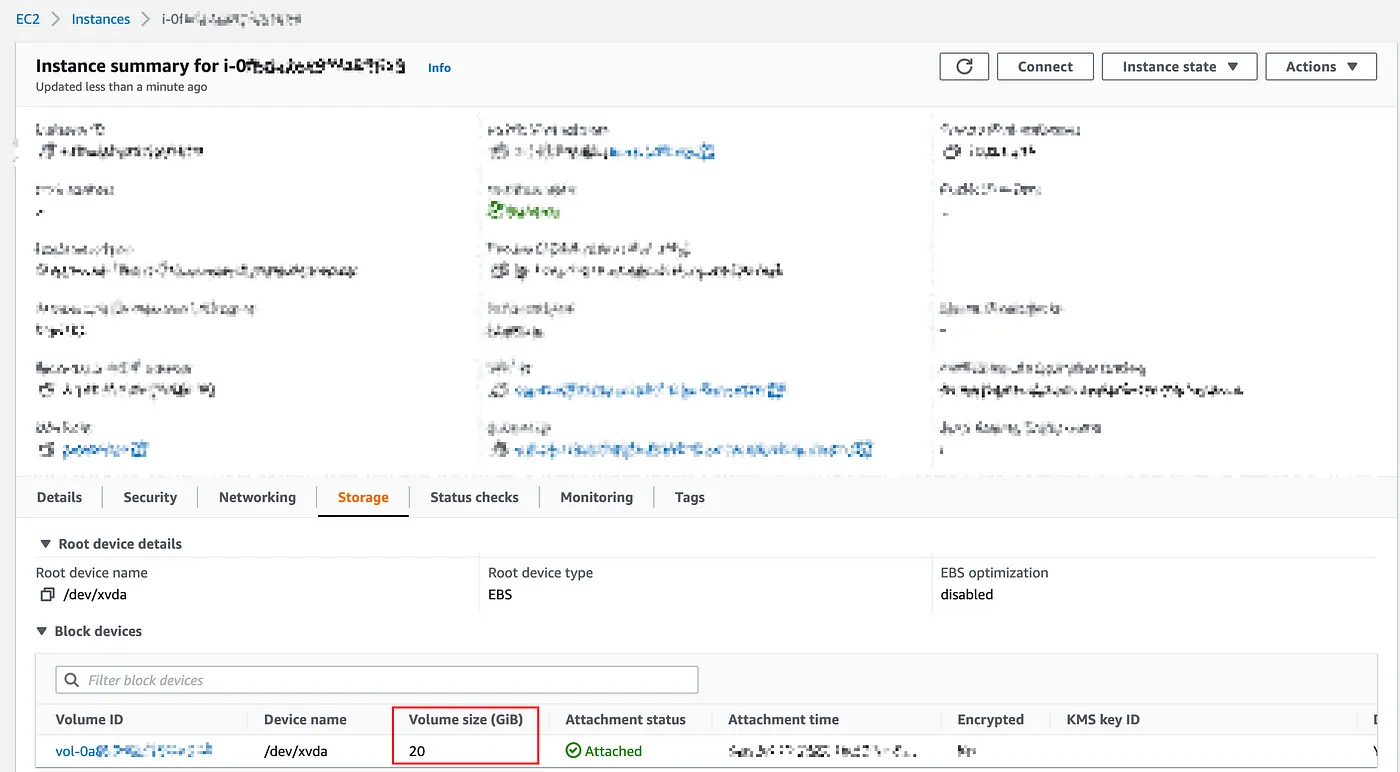Switch to the Monitoring tab
This screenshot has width=1400, height=772.
click(596, 497)
